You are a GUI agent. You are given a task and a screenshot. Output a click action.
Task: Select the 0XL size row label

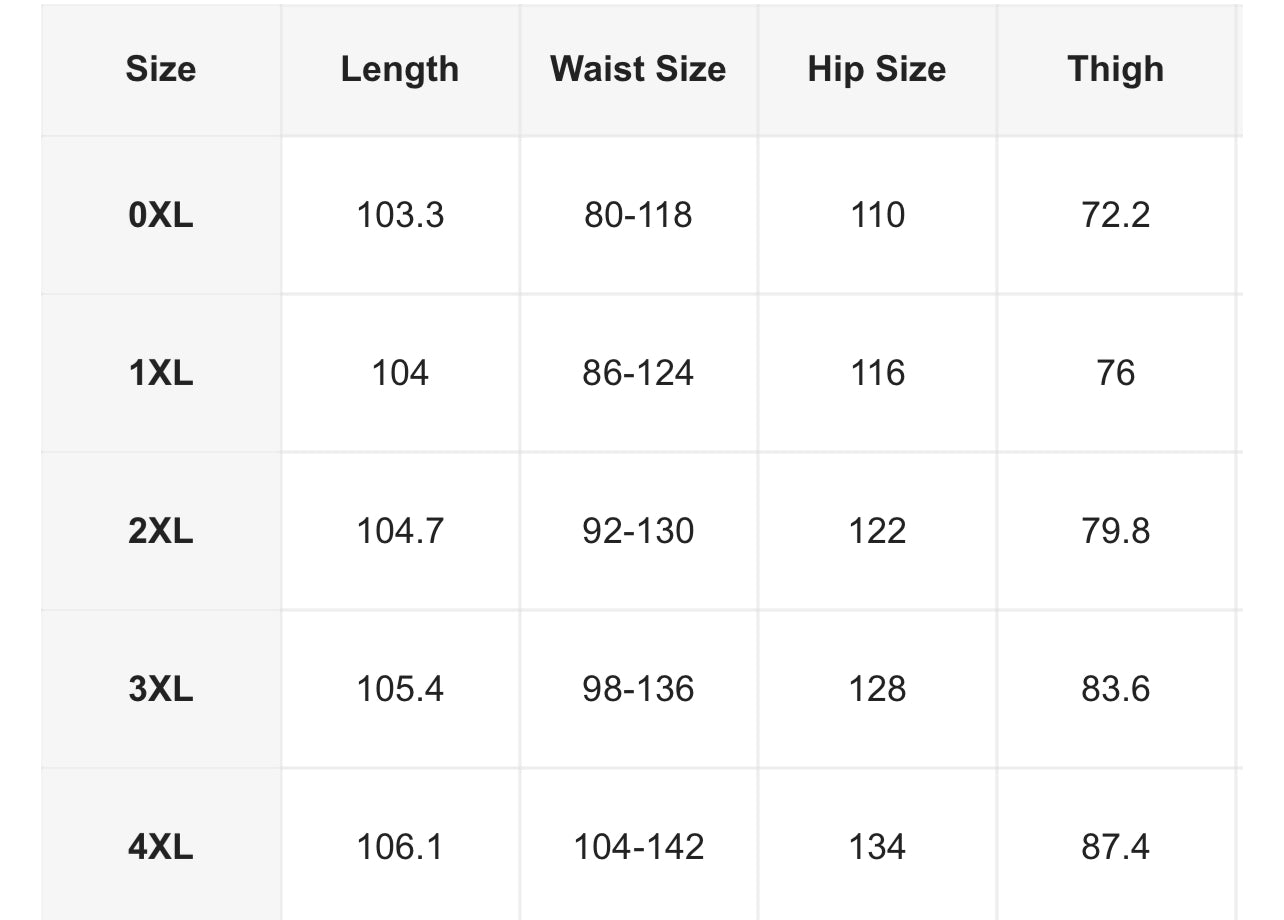tap(161, 215)
